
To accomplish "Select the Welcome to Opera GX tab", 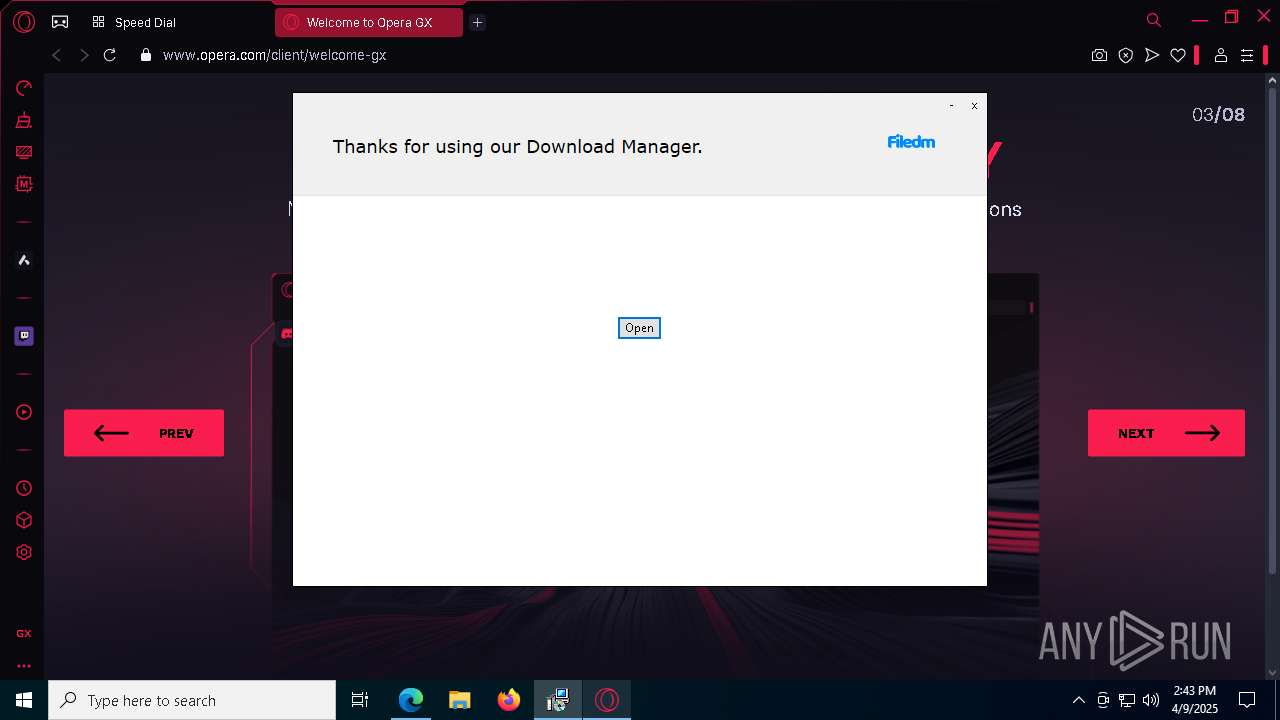I will 369,22.
